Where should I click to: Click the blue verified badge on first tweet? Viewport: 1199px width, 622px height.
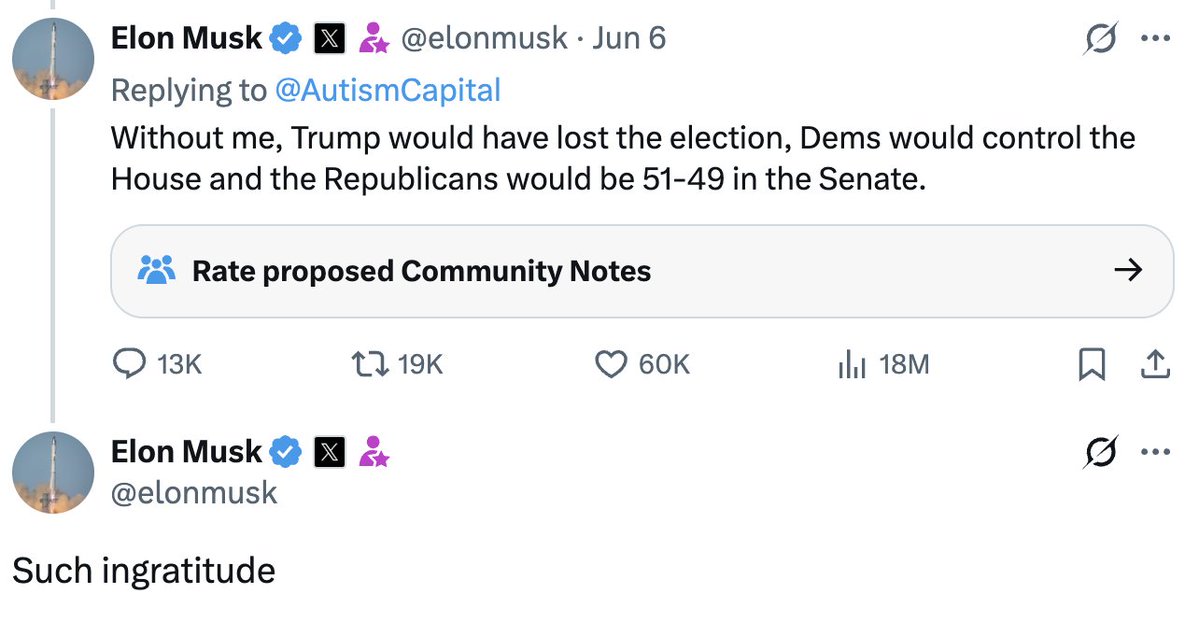coord(288,39)
